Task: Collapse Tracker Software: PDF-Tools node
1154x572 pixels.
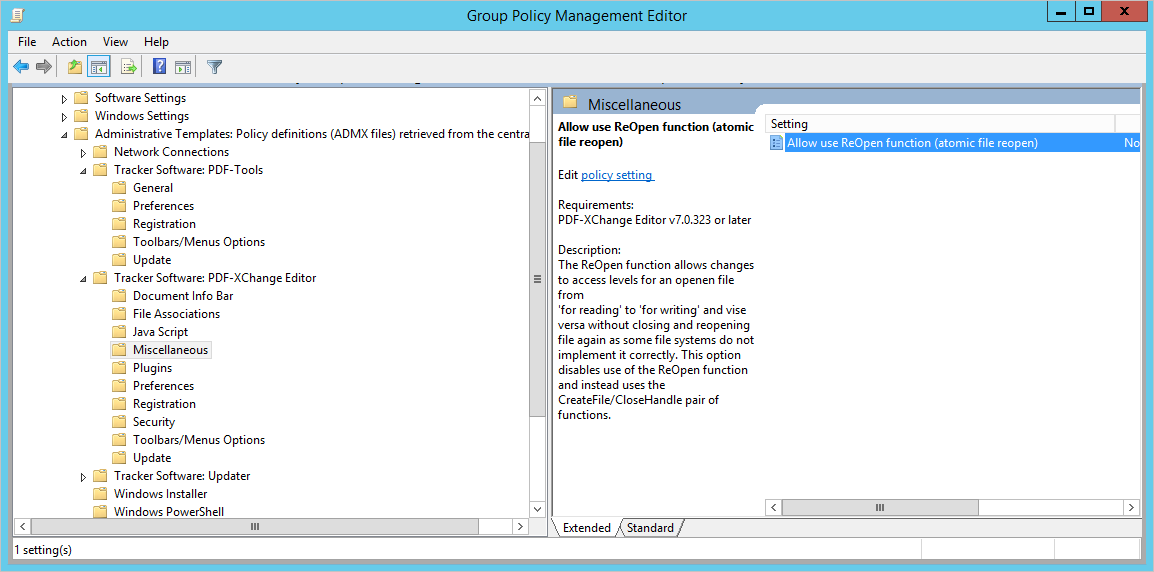Action: point(83,171)
